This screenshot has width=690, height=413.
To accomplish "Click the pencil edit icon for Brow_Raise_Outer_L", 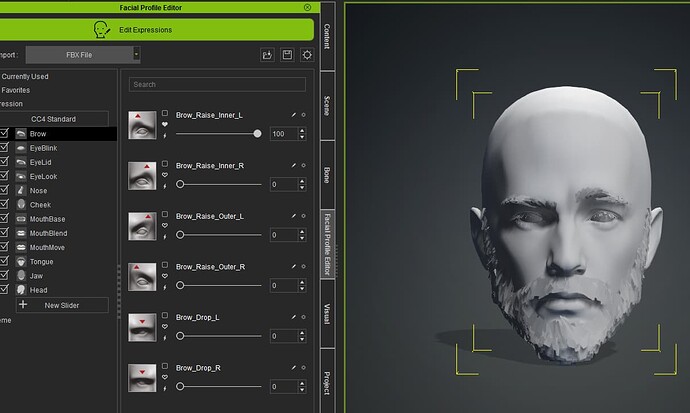I will click(294, 216).
